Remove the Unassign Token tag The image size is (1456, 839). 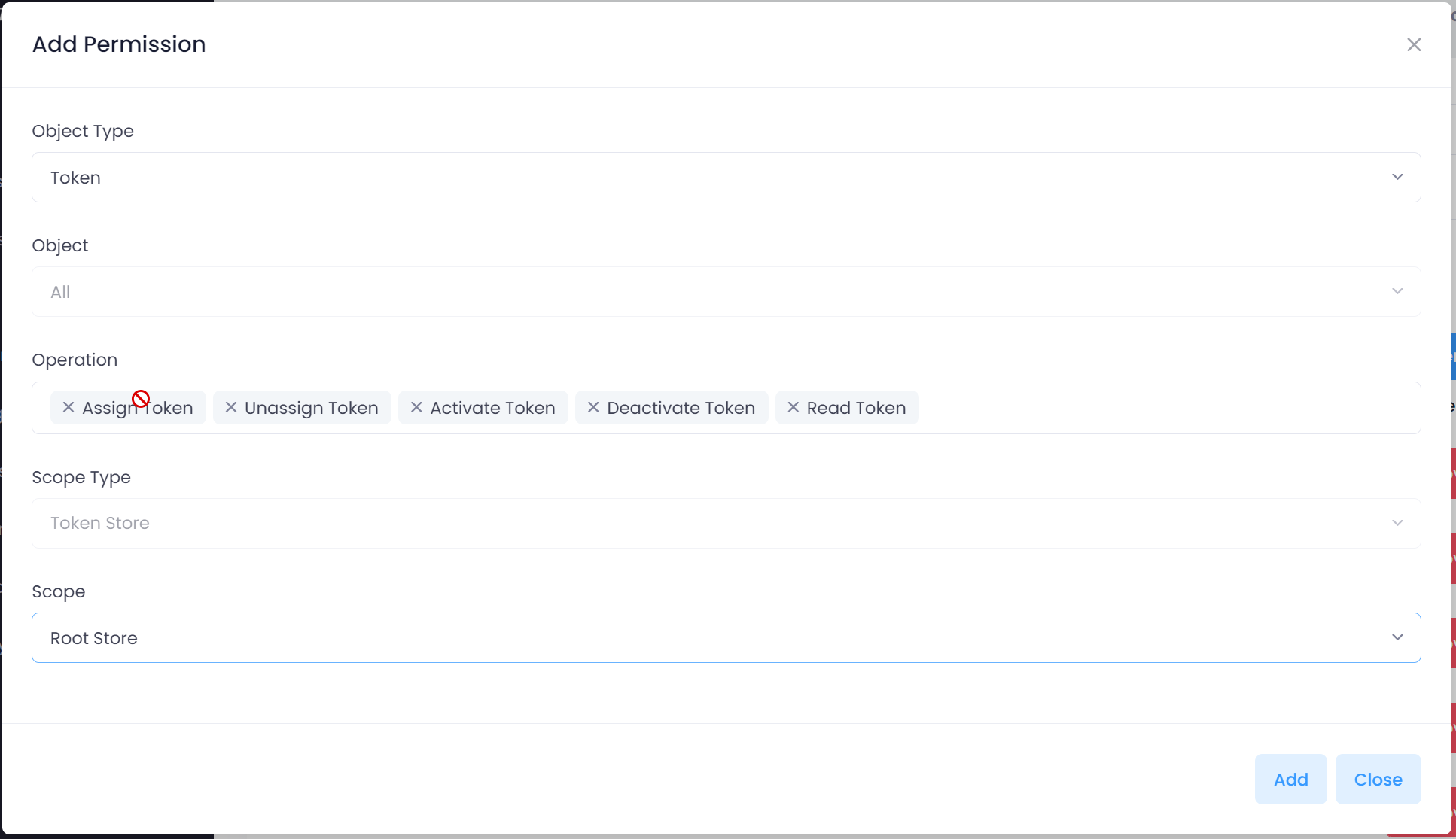[x=231, y=407]
